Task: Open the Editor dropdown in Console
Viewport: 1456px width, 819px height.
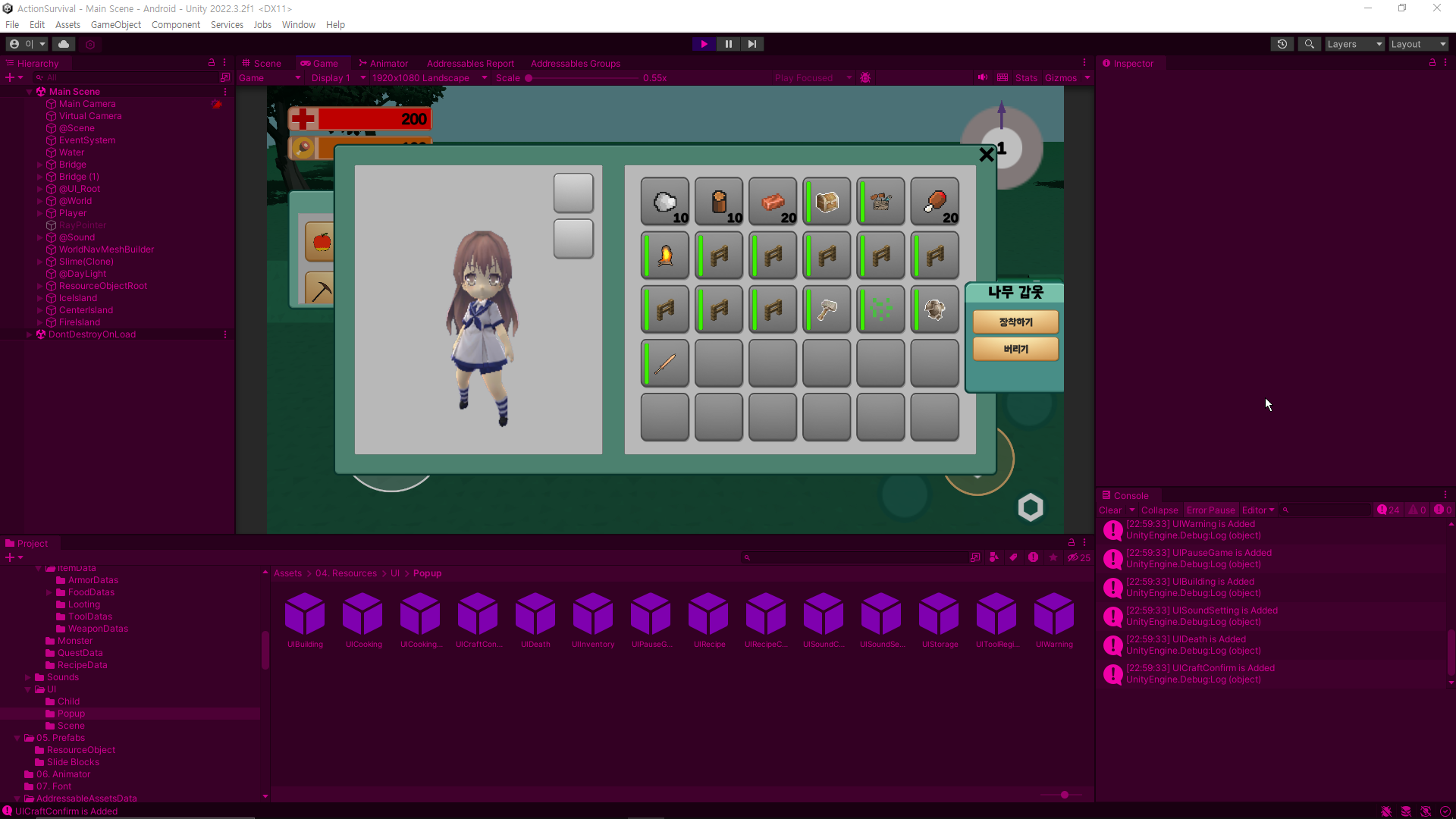Action: point(1258,510)
